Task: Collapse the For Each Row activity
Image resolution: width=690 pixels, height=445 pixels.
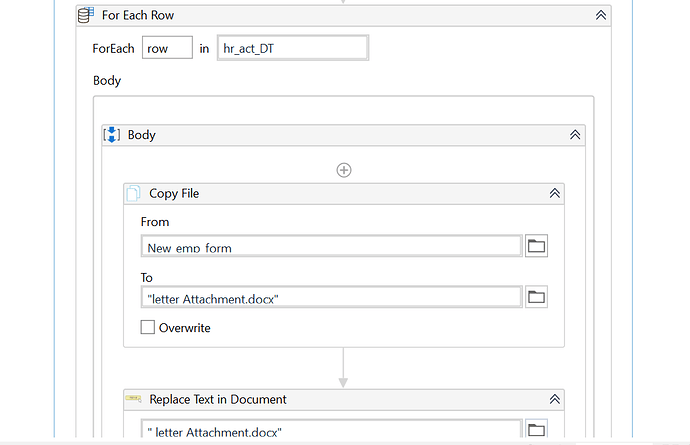Action: pyautogui.click(x=601, y=15)
